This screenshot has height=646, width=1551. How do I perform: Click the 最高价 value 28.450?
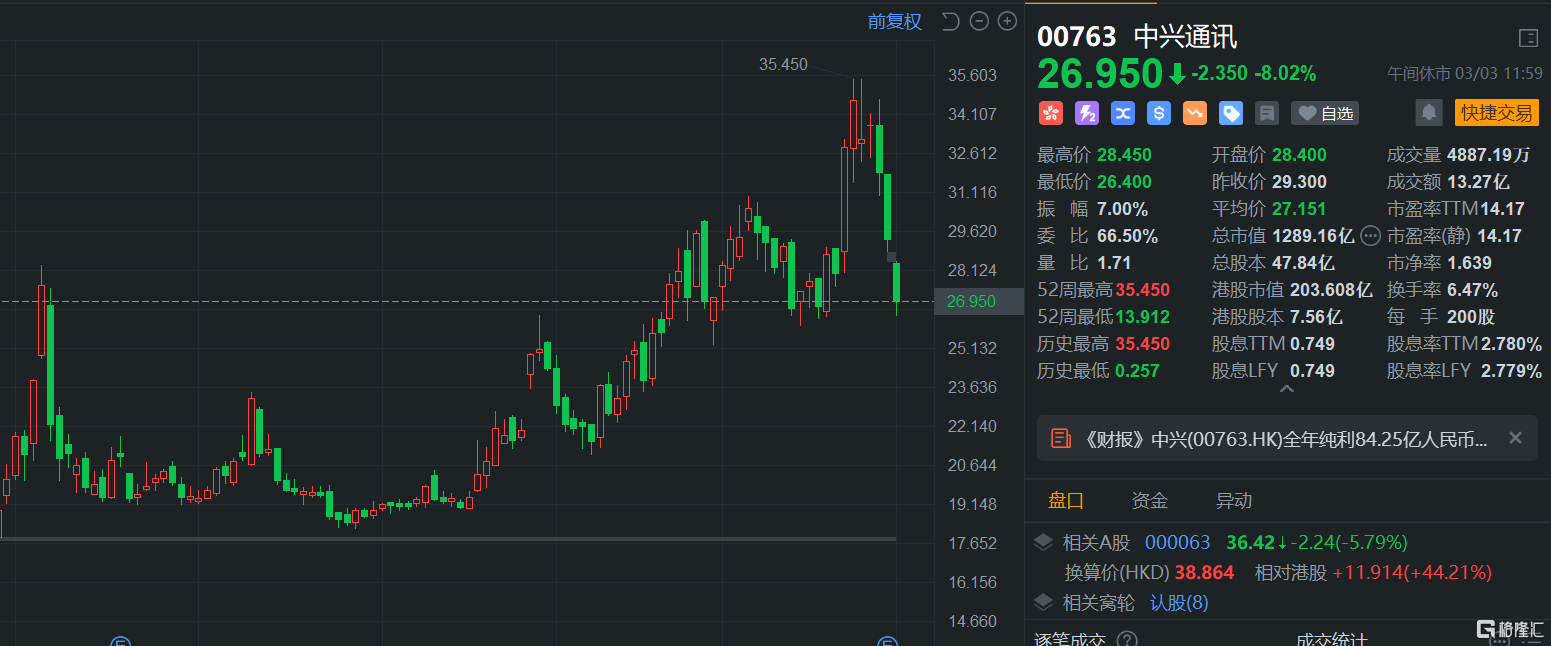[1124, 155]
